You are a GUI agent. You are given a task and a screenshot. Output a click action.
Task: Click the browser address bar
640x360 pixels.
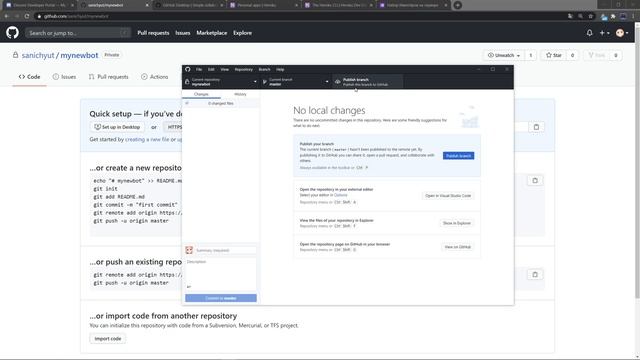point(300,16)
